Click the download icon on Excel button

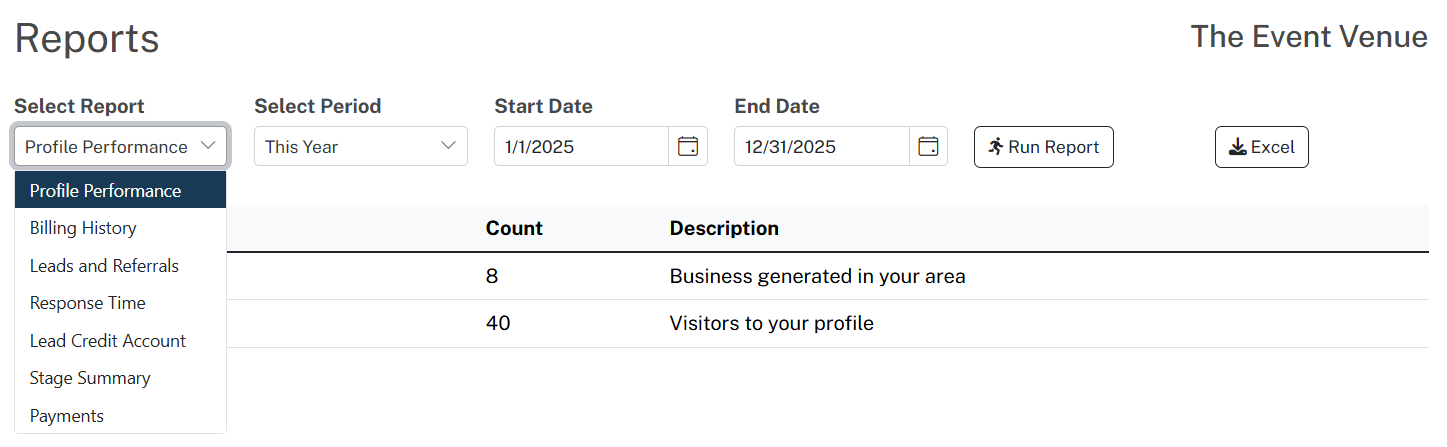(1237, 147)
